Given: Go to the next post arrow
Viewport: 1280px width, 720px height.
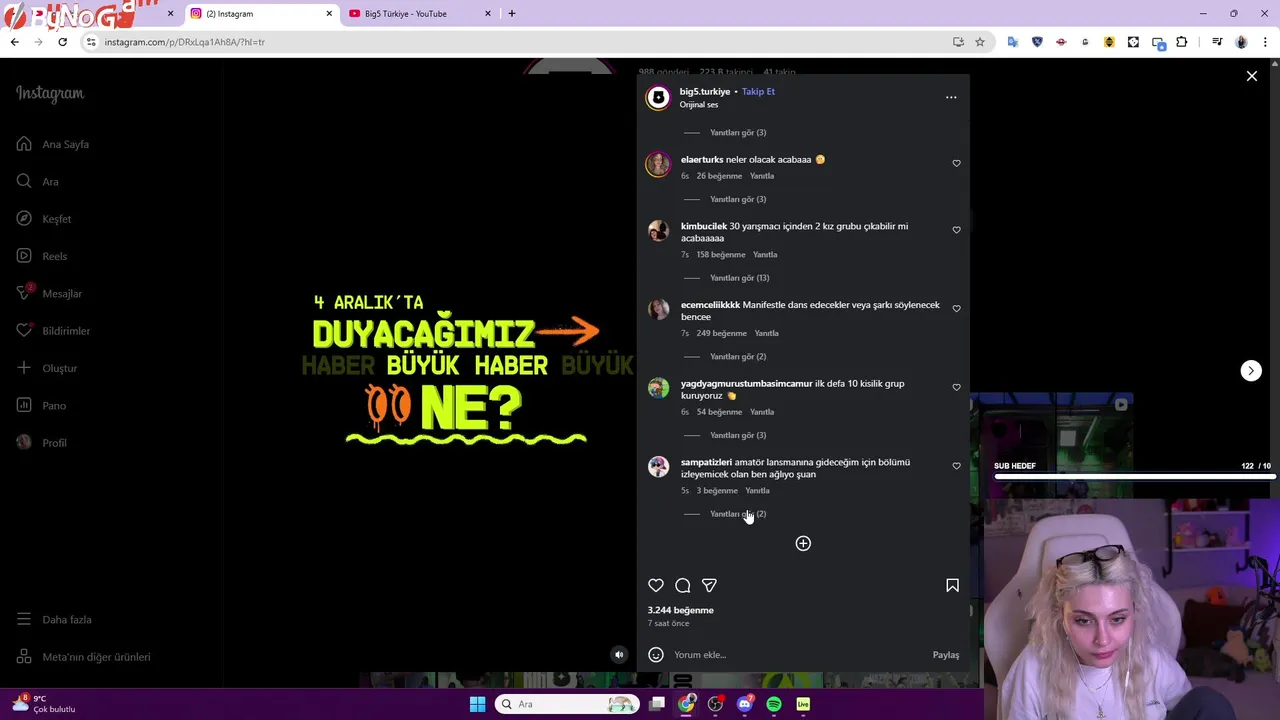Looking at the screenshot, I should click(1251, 370).
